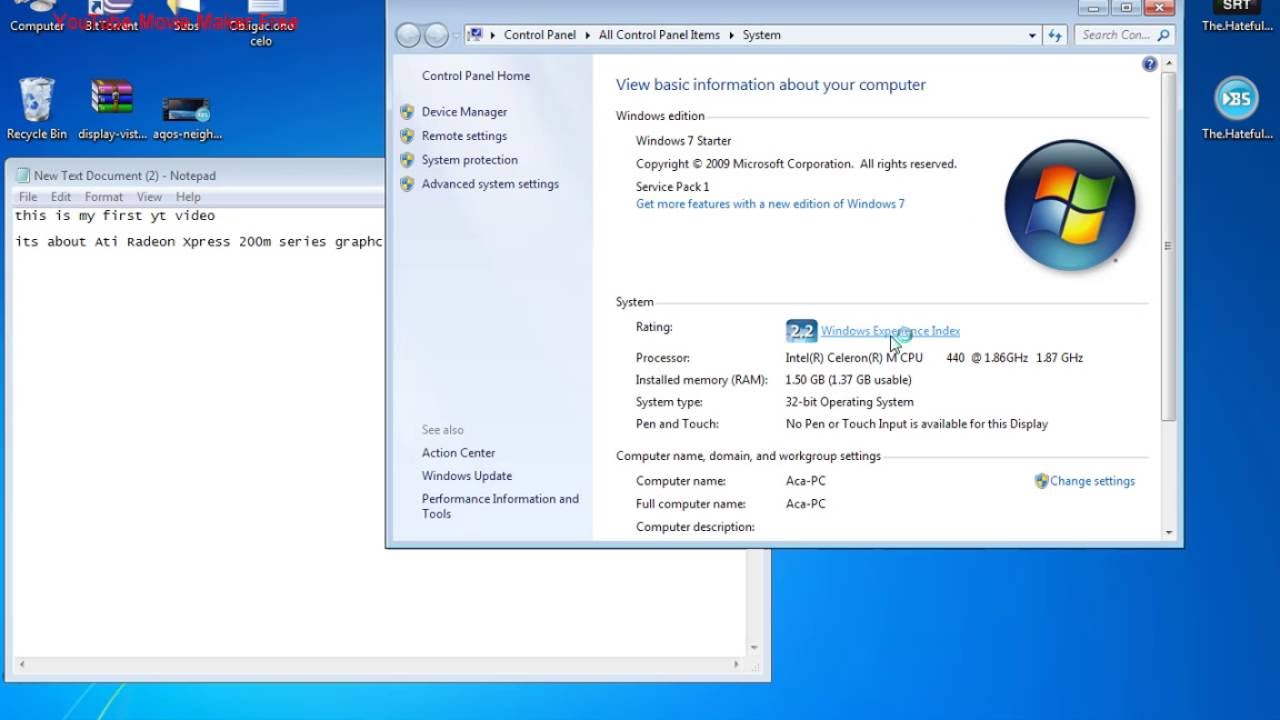Screen dimensions: 1280x720
Task: Click shield icon beside Change settings
Action: click(x=1041, y=481)
